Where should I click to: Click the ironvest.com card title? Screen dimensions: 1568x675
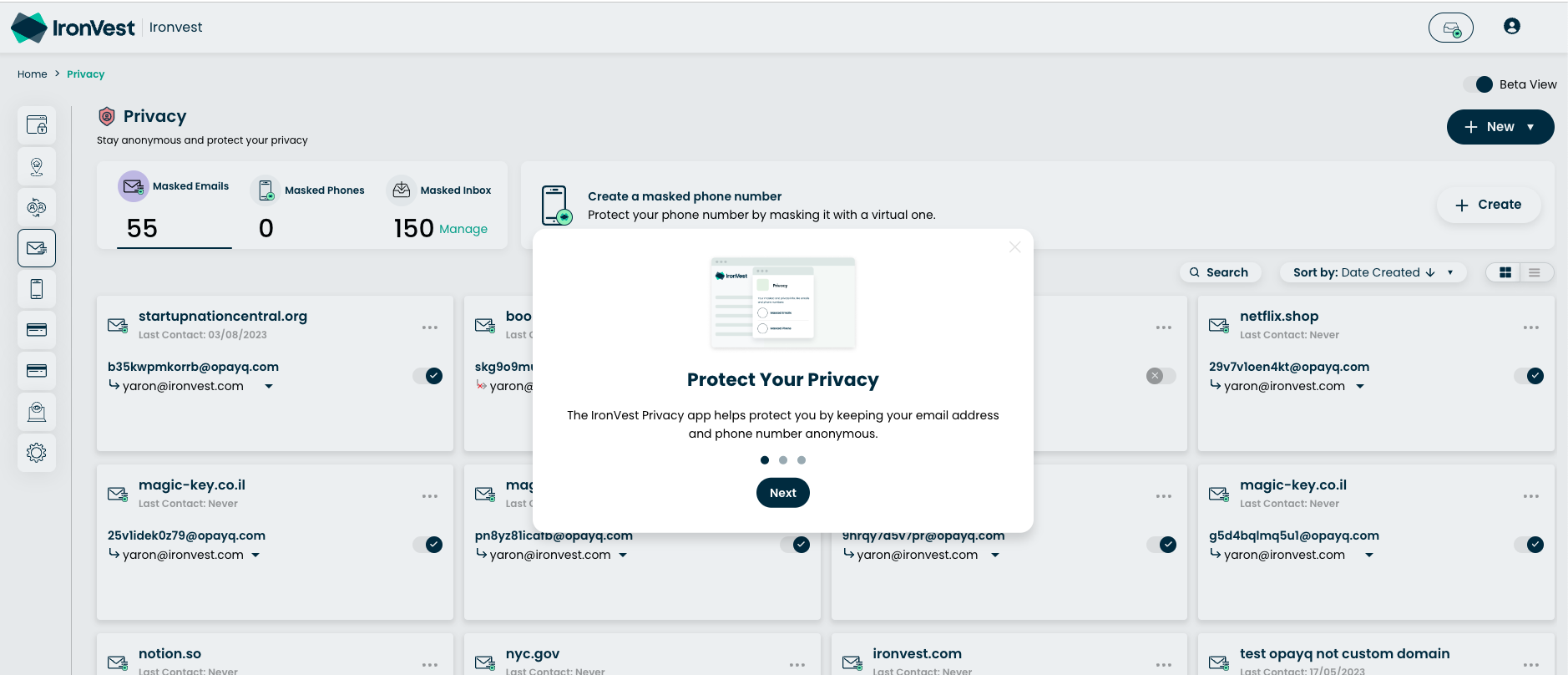(918, 654)
